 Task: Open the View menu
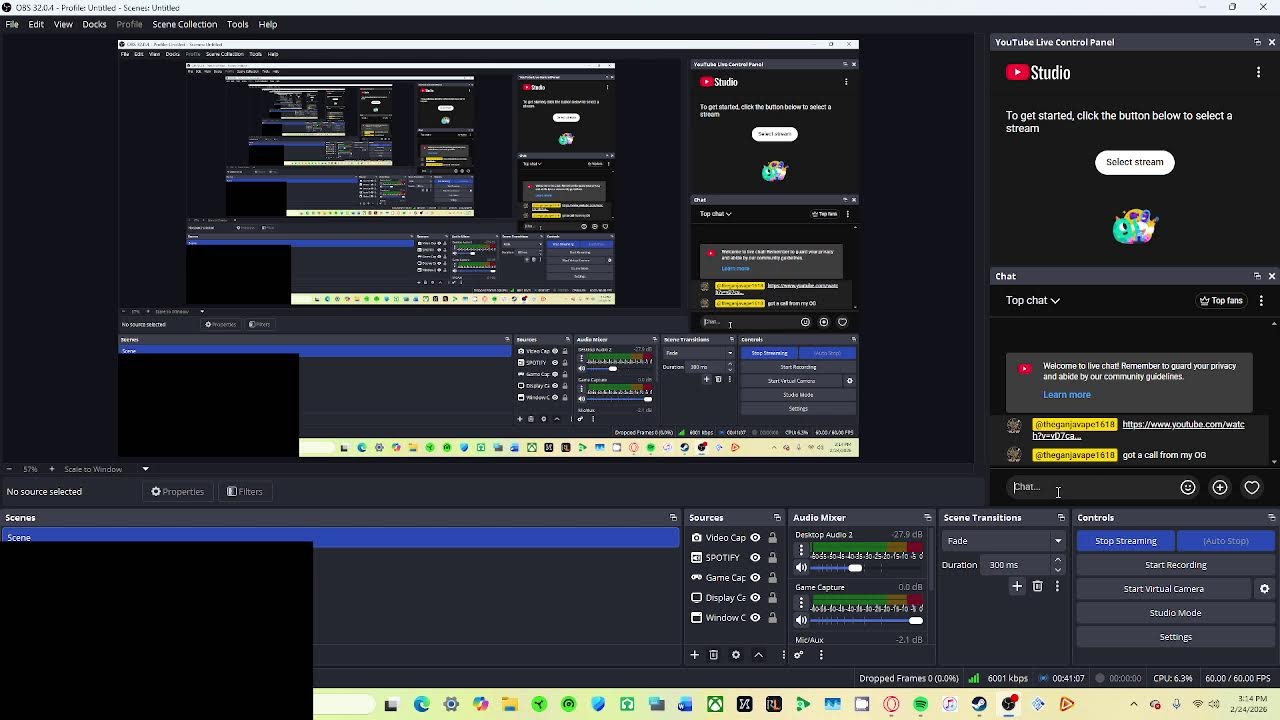tap(63, 24)
